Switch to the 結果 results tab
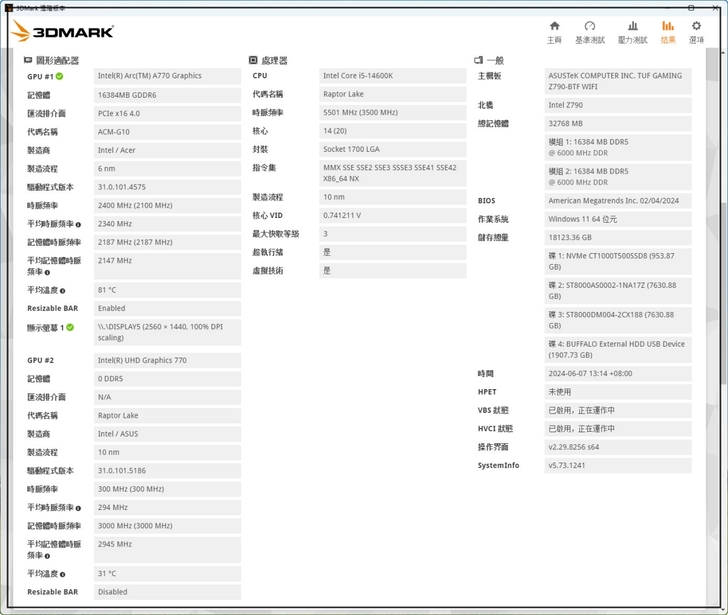The image size is (728, 615). coord(667,31)
